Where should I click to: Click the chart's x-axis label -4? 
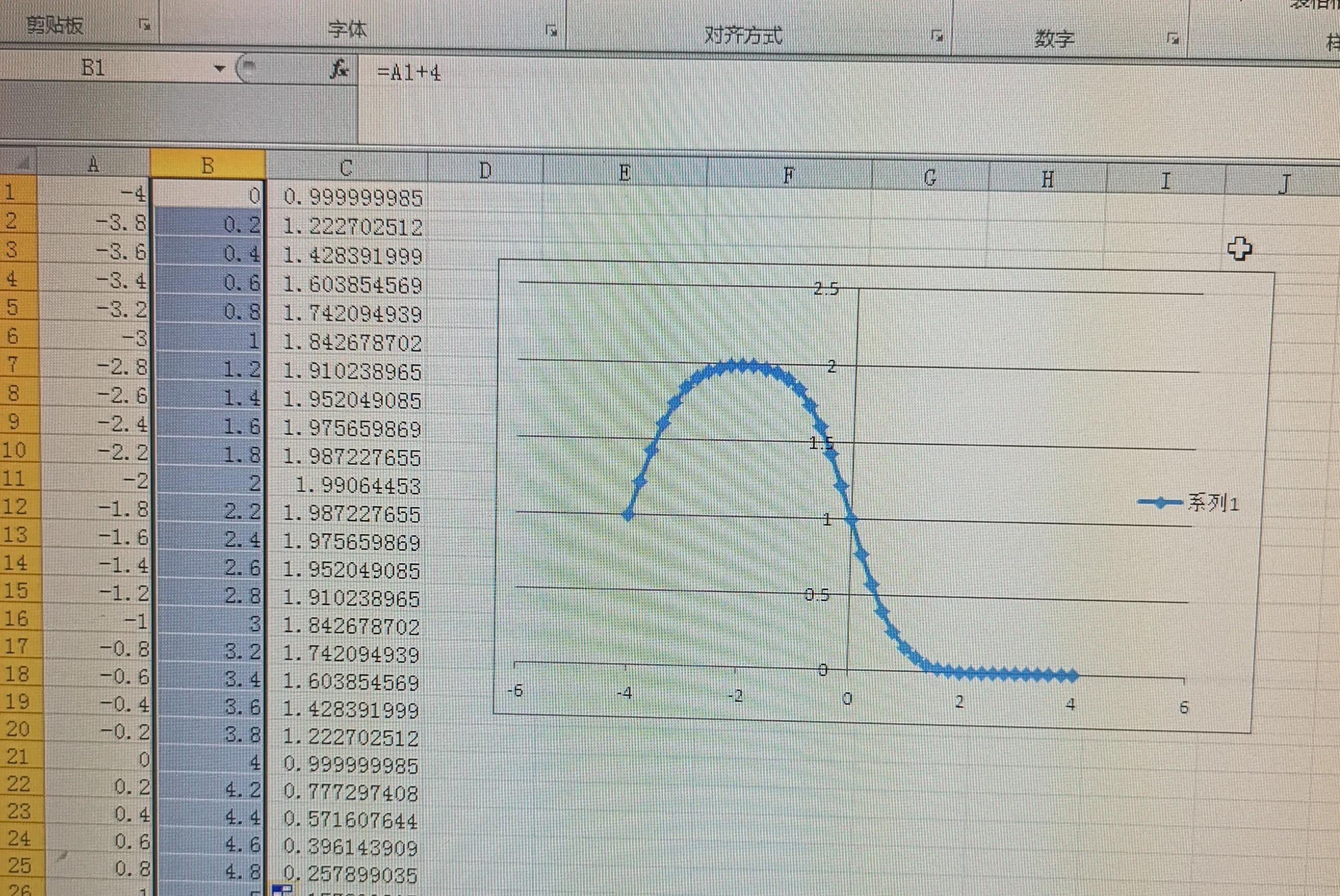pos(624,693)
